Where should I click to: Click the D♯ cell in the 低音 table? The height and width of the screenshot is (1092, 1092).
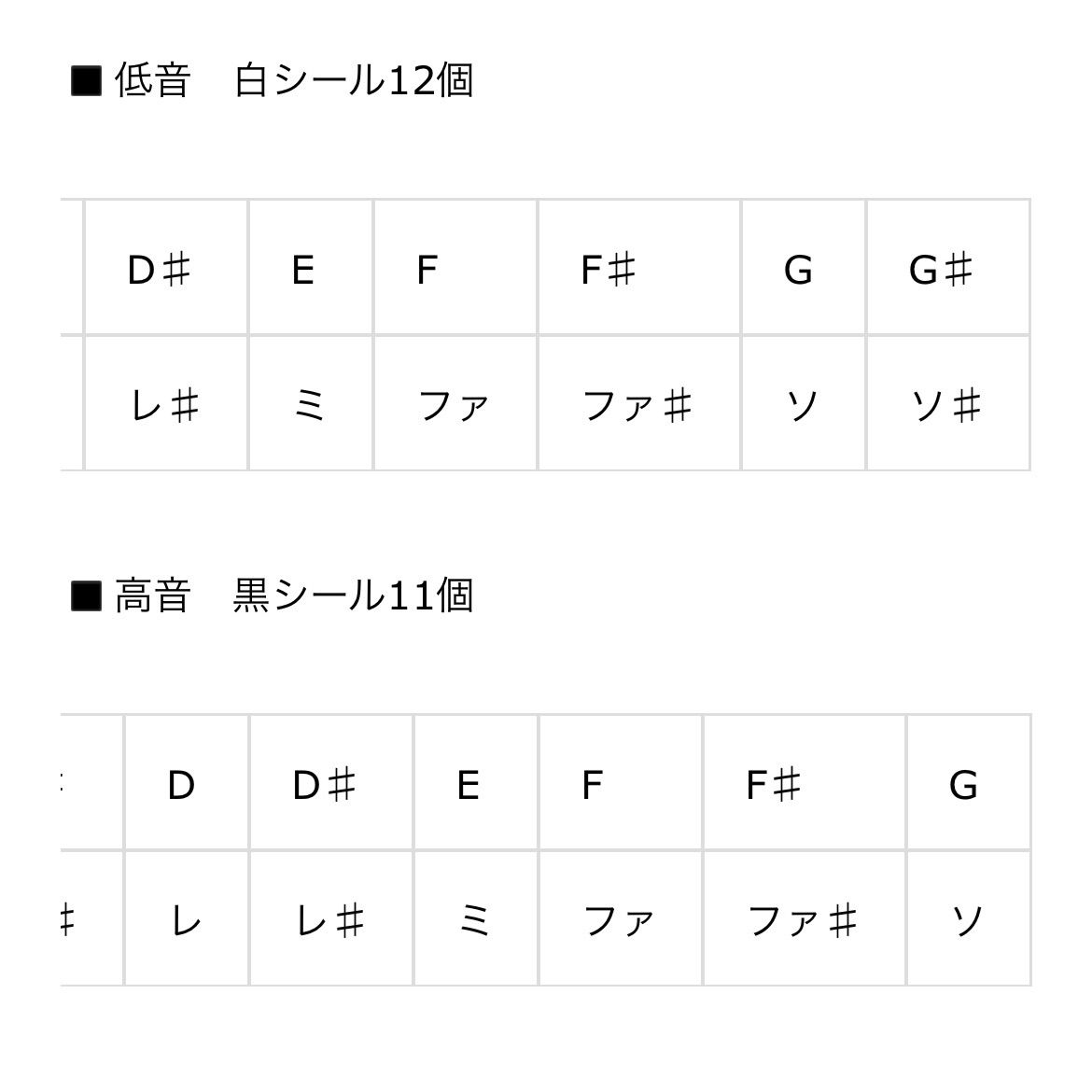[166, 269]
